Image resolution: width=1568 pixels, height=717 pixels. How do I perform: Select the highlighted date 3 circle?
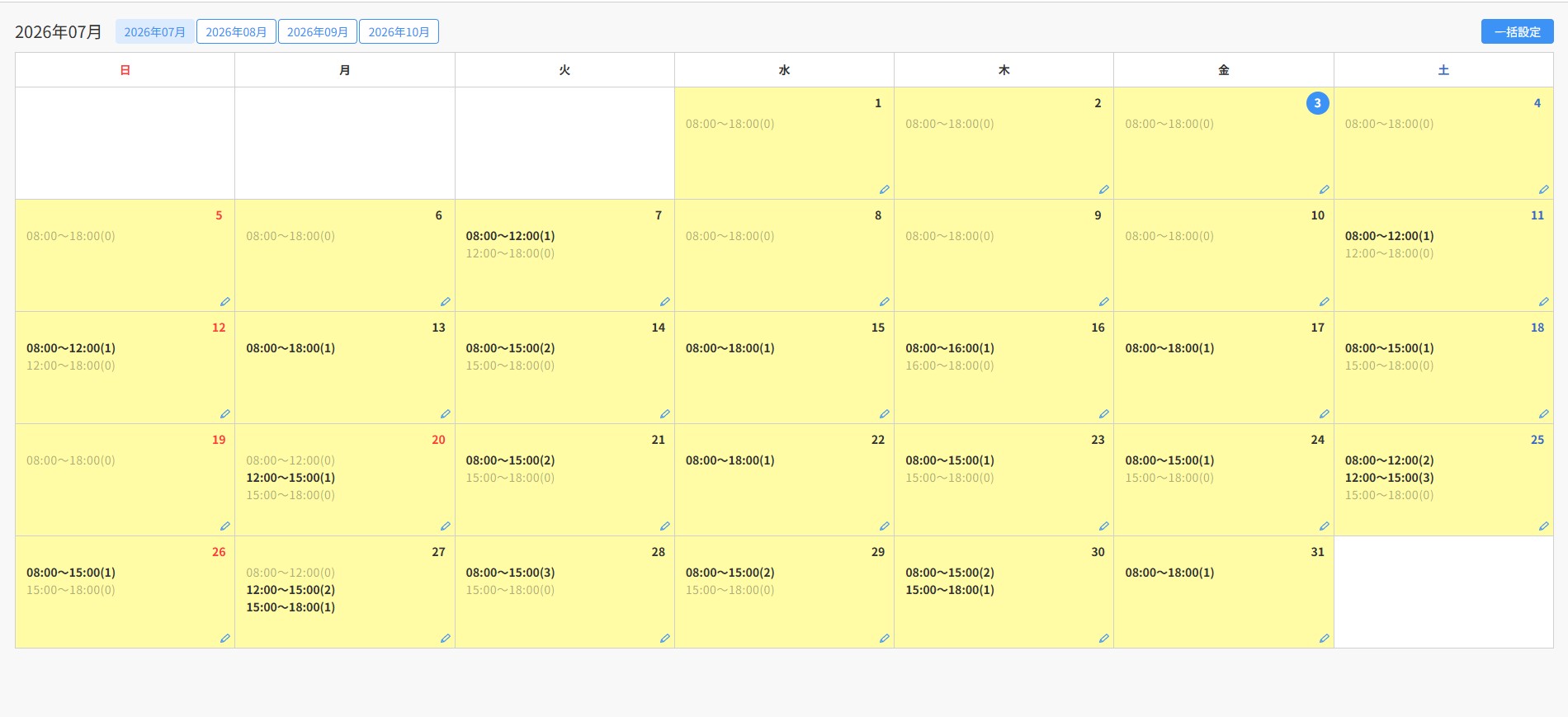tap(1317, 103)
